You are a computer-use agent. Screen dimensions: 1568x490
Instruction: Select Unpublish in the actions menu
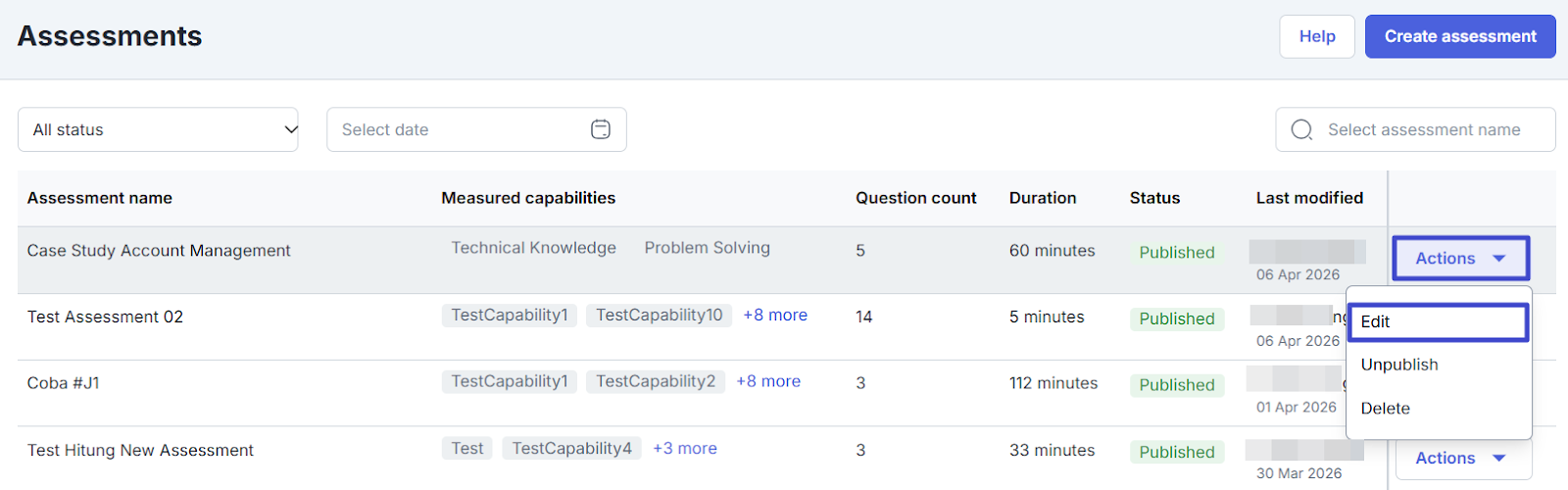point(1399,365)
